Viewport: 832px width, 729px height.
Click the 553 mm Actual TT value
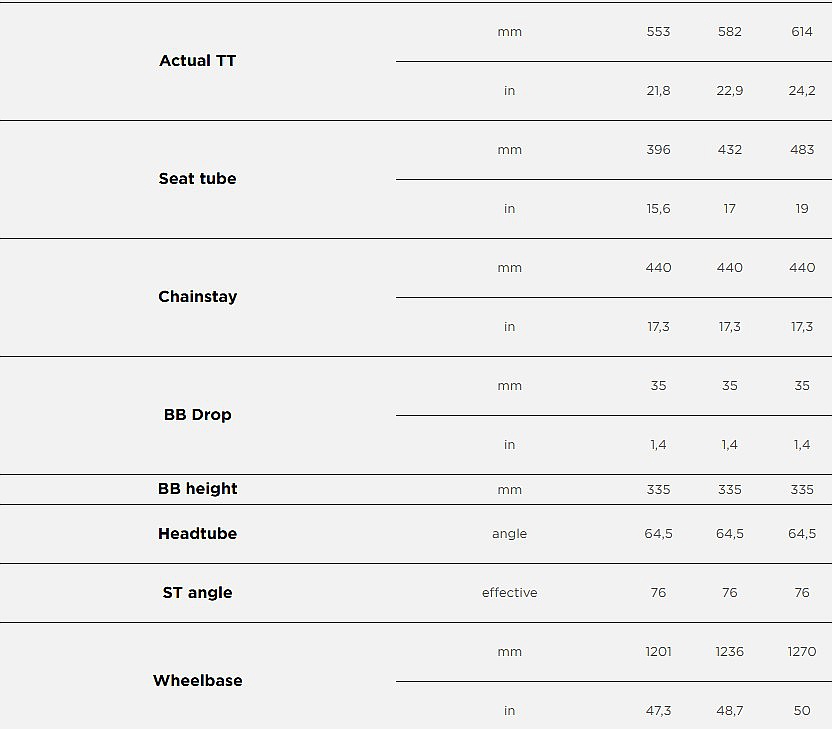658,32
